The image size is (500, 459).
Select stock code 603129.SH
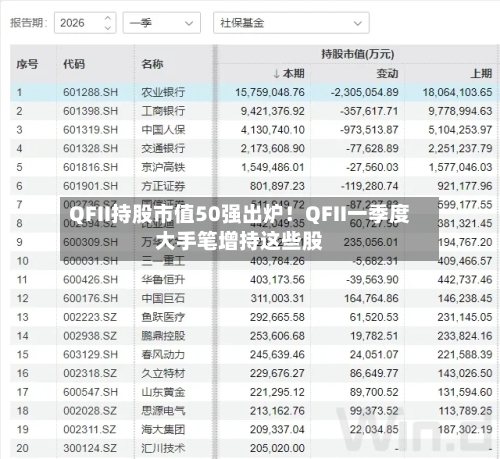pyautogui.click(x=91, y=354)
